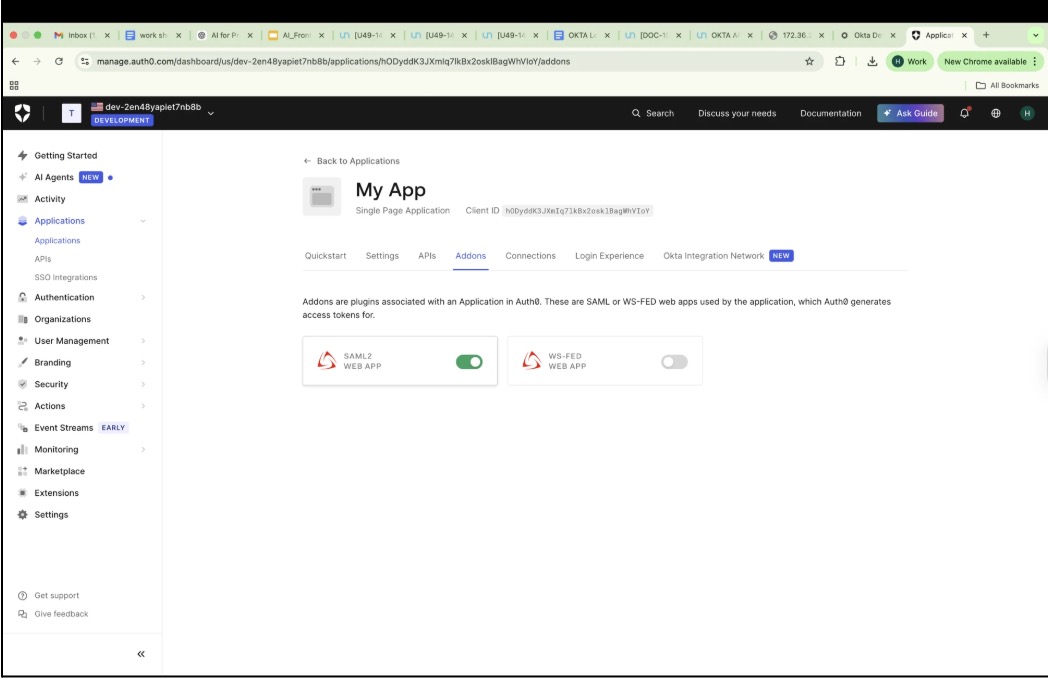
Task: Click the Search field in header
Action: tap(653, 113)
